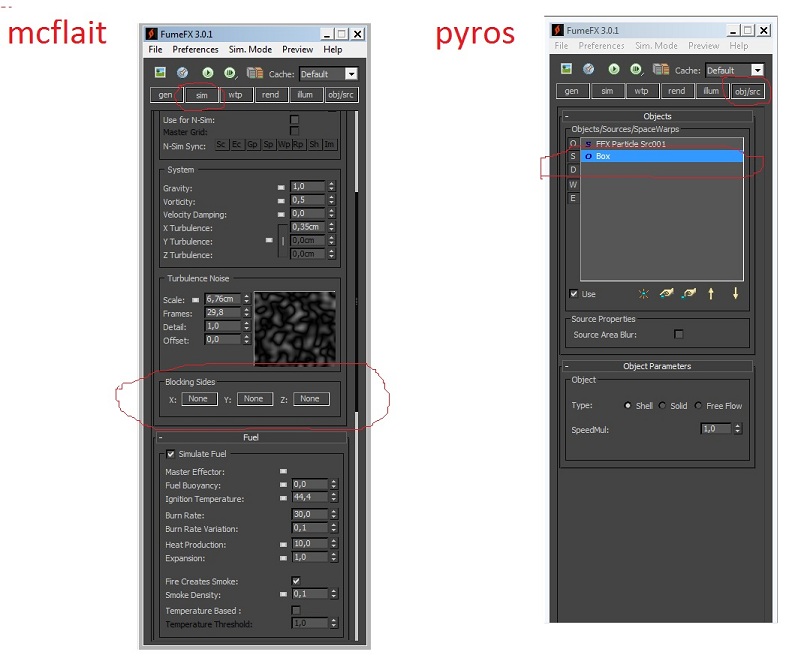Select Box in the objects list
Screen dimensions: 798x661
click(662, 156)
